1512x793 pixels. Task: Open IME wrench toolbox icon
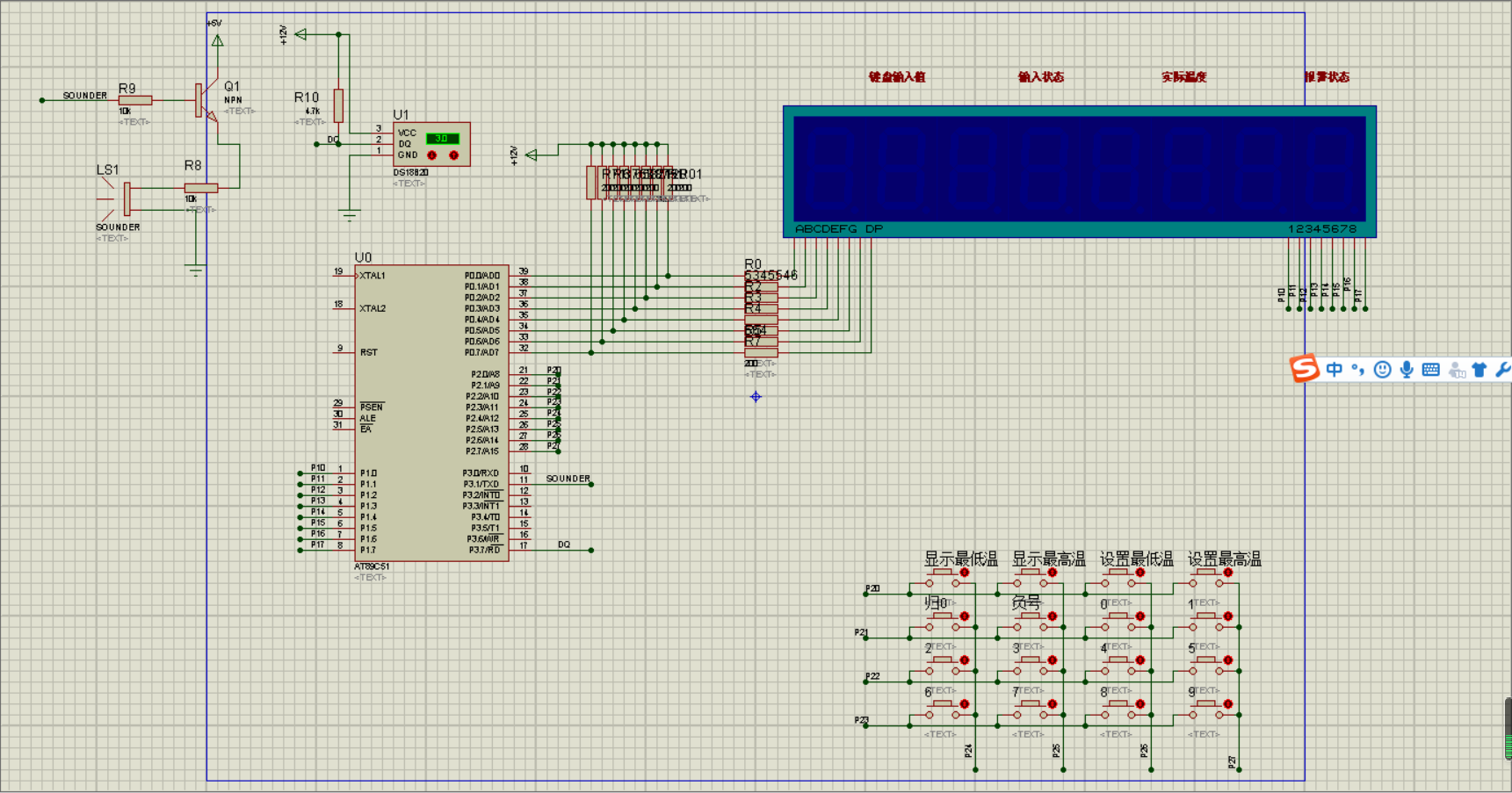pos(1502,370)
